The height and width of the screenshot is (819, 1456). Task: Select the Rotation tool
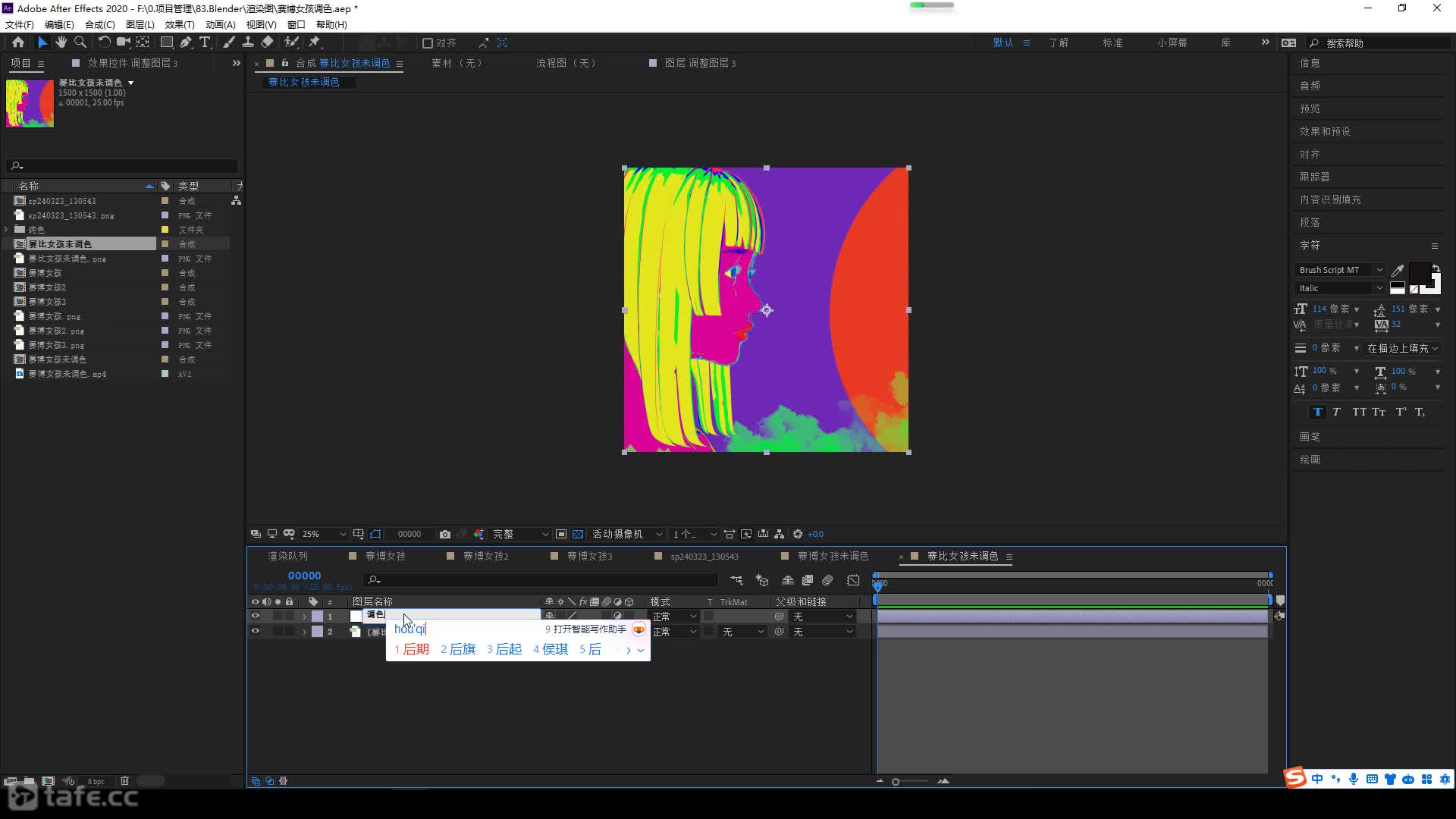pyautogui.click(x=104, y=42)
